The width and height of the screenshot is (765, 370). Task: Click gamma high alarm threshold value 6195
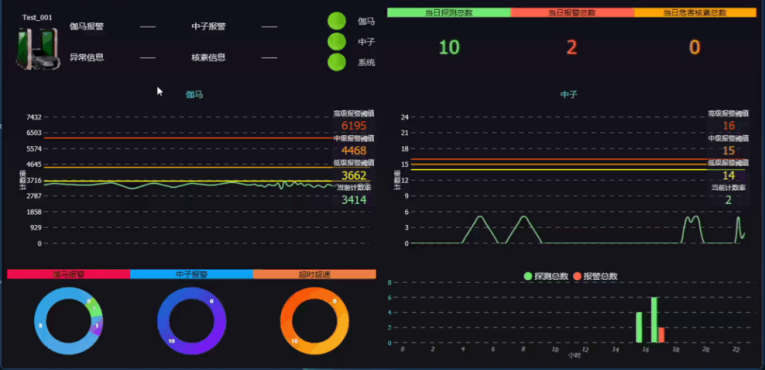354,126
